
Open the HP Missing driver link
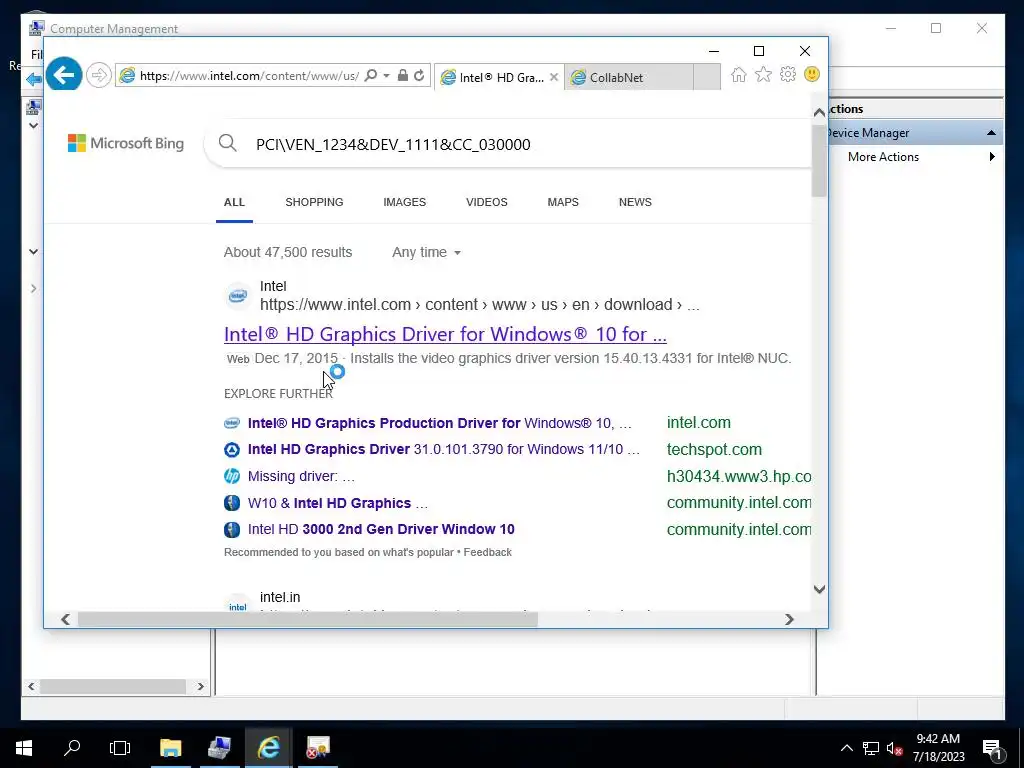[301, 477]
